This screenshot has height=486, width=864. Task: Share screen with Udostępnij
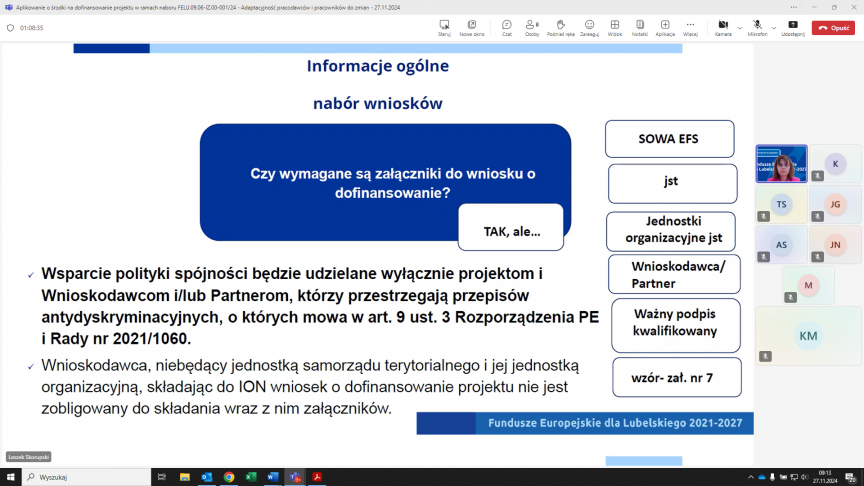pos(793,28)
